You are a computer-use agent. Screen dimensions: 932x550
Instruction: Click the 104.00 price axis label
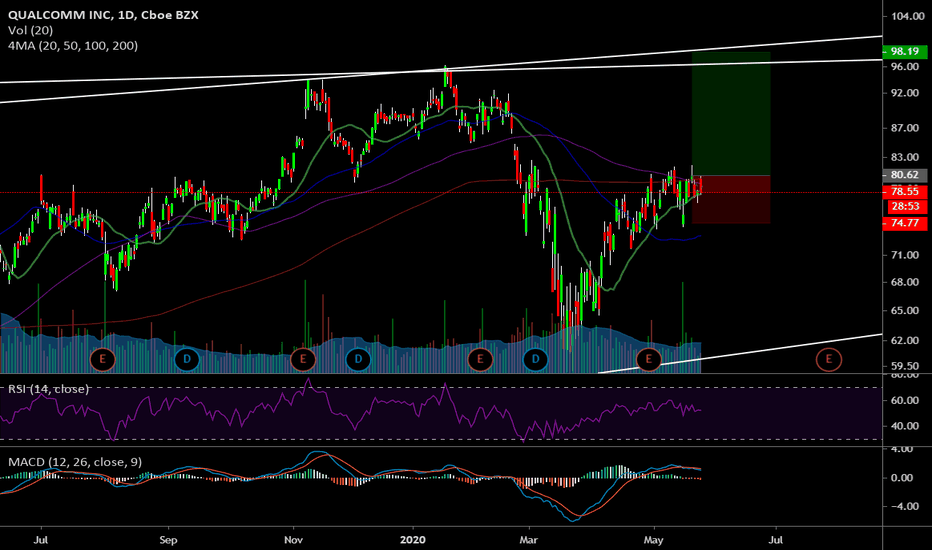[x=908, y=16]
